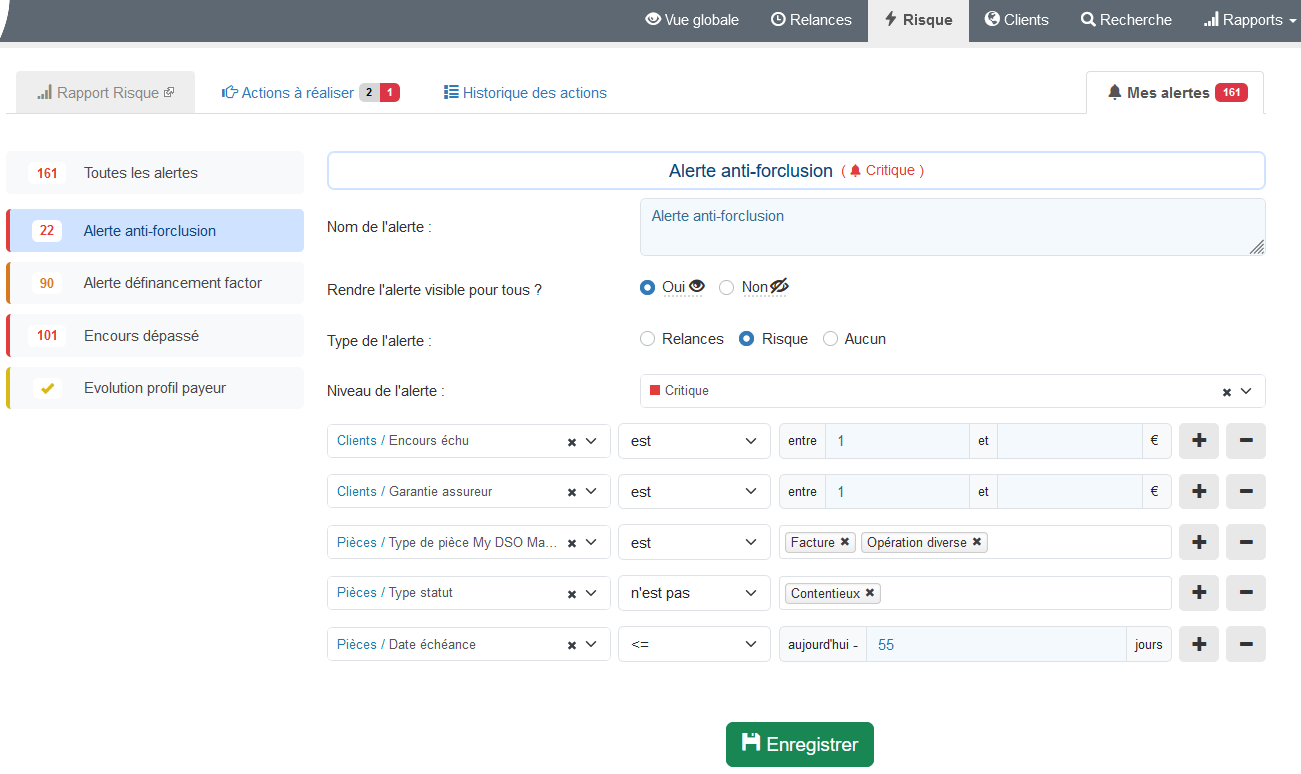
Task: Choose Aucun as alert type
Action: 830,339
